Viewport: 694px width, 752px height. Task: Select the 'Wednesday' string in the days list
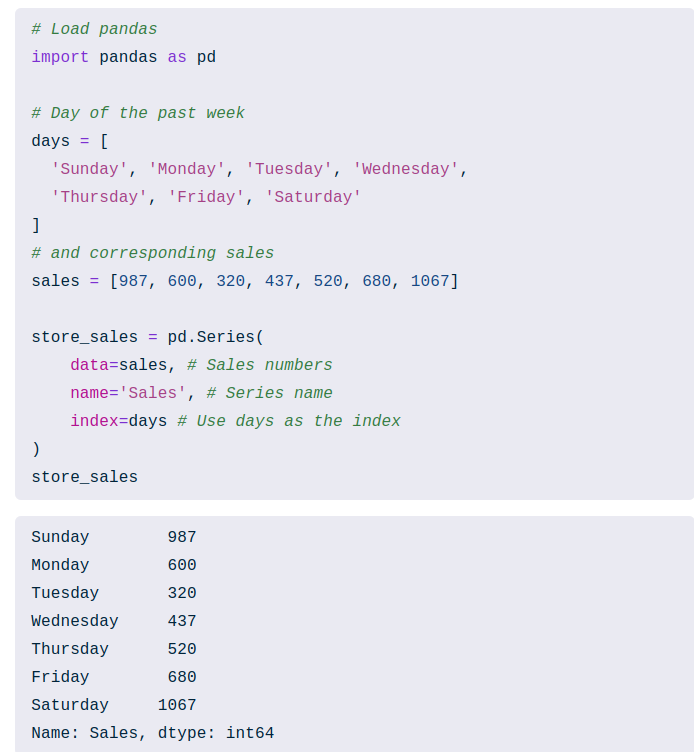[406, 169]
